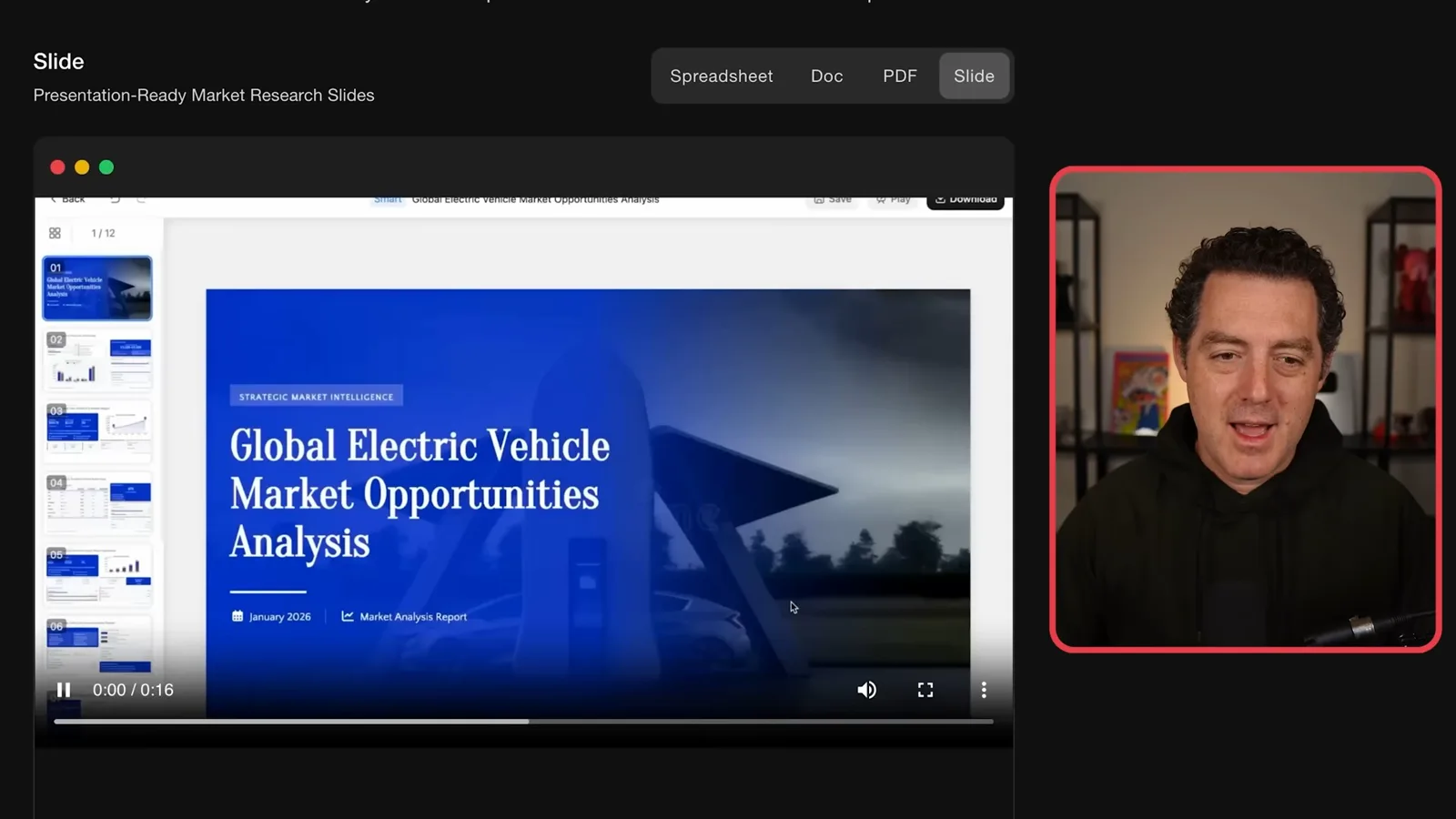Image resolution: width=1456 pixels, height=819 pixels.
Task: Switch to the PDF tab
Action: [x=900, y=76]
